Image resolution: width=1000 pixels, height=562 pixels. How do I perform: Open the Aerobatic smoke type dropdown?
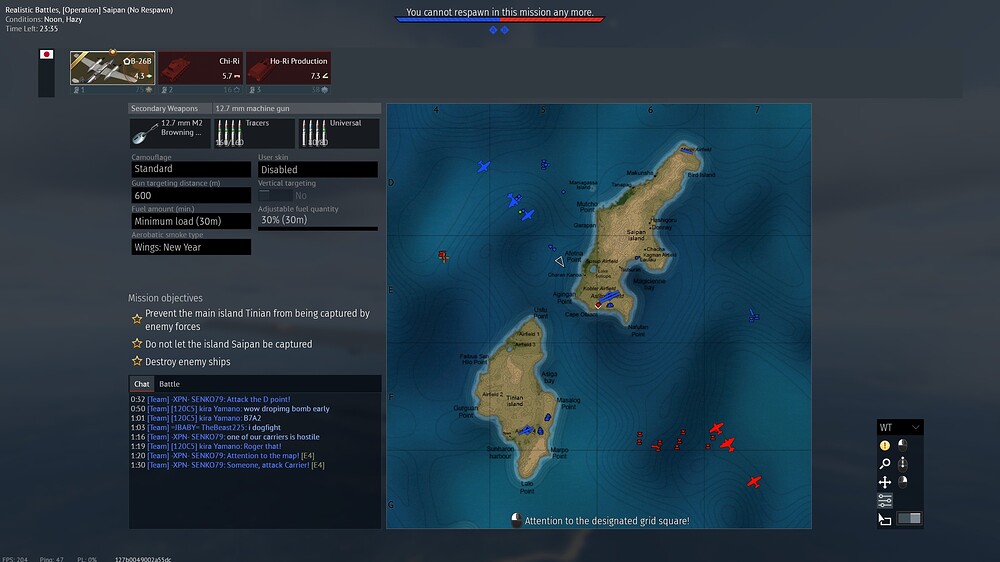(x=191, y=247)
